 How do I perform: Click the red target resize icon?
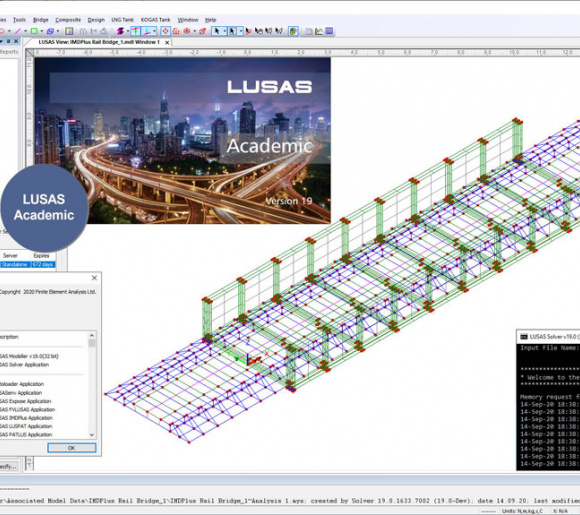point(165,31)
